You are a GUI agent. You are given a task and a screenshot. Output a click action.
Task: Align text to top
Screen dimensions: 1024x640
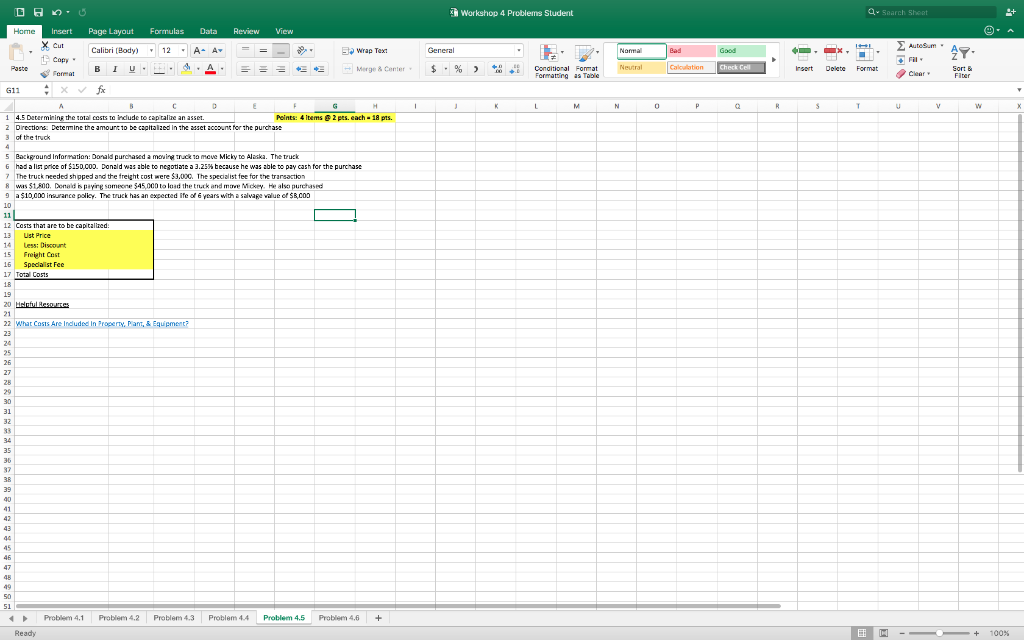click(x=245, y=50)
